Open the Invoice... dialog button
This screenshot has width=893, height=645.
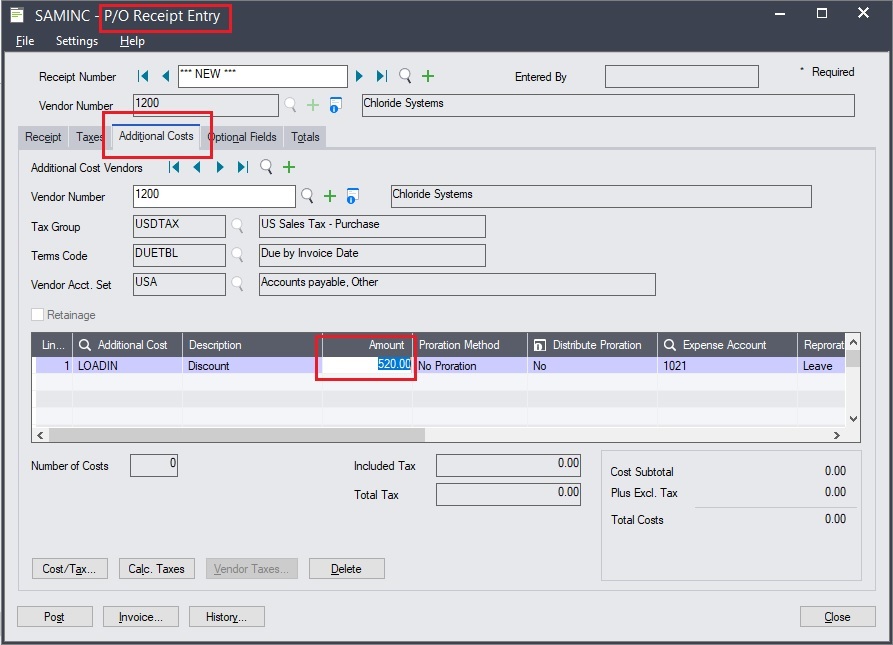(x=141, y=617)
